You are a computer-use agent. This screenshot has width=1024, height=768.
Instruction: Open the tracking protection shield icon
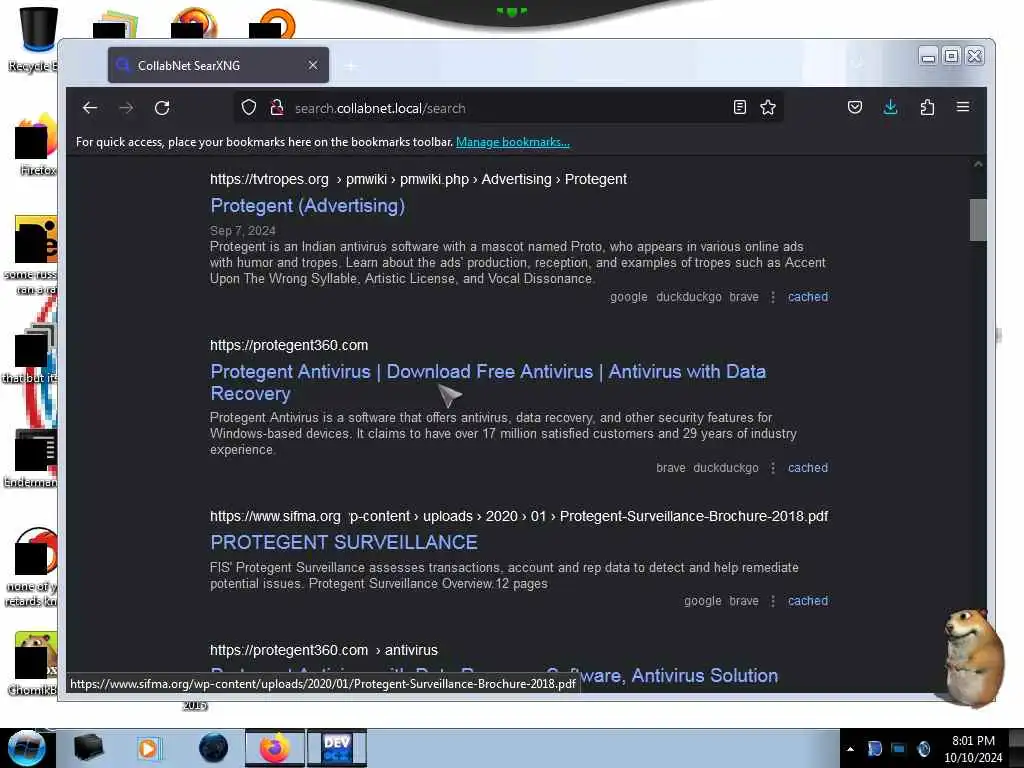click(249, 107)
